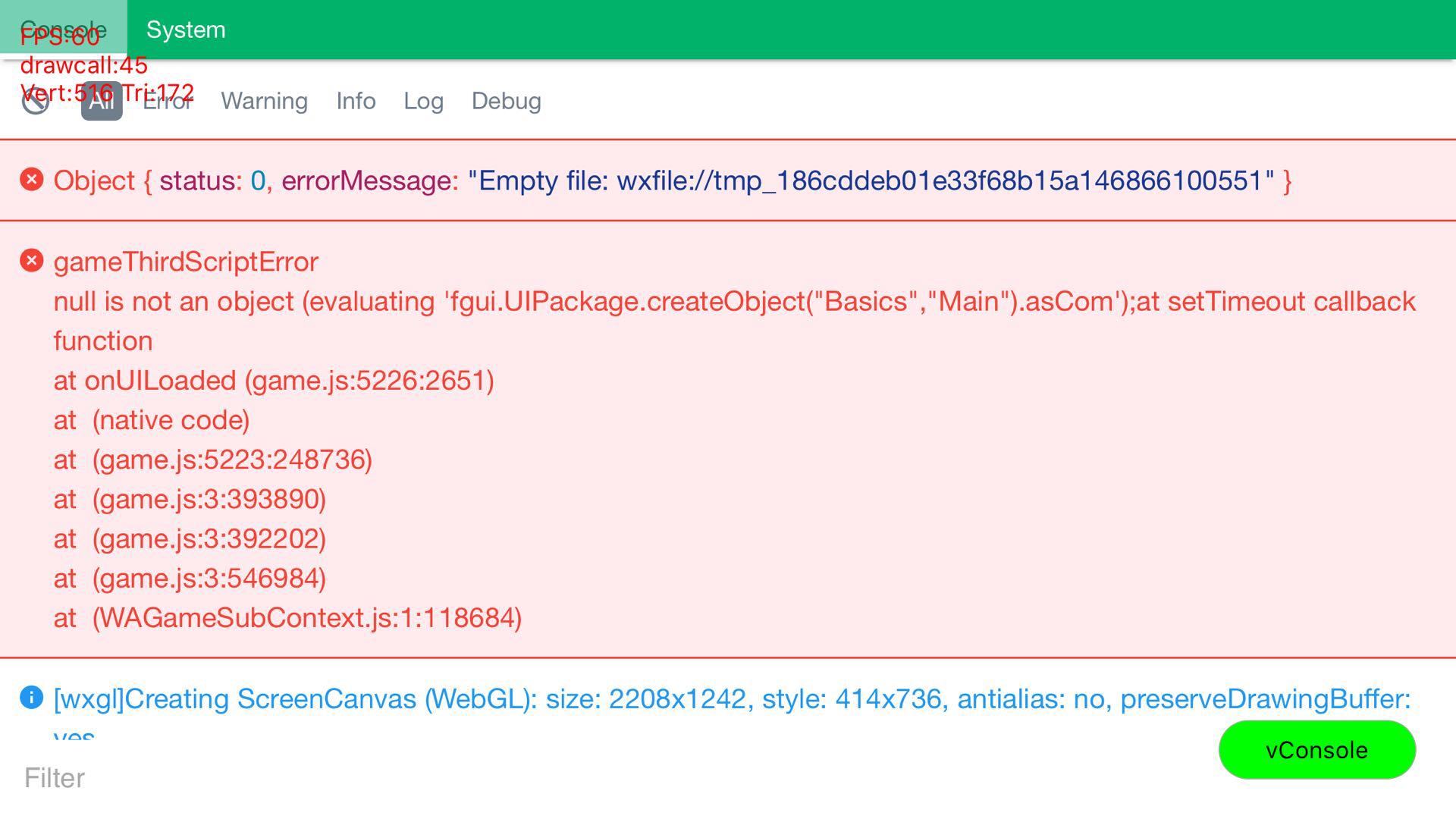This screenshot has width=1456, height=819.
Task: Show only Warning logs
Action: (264, 102)
